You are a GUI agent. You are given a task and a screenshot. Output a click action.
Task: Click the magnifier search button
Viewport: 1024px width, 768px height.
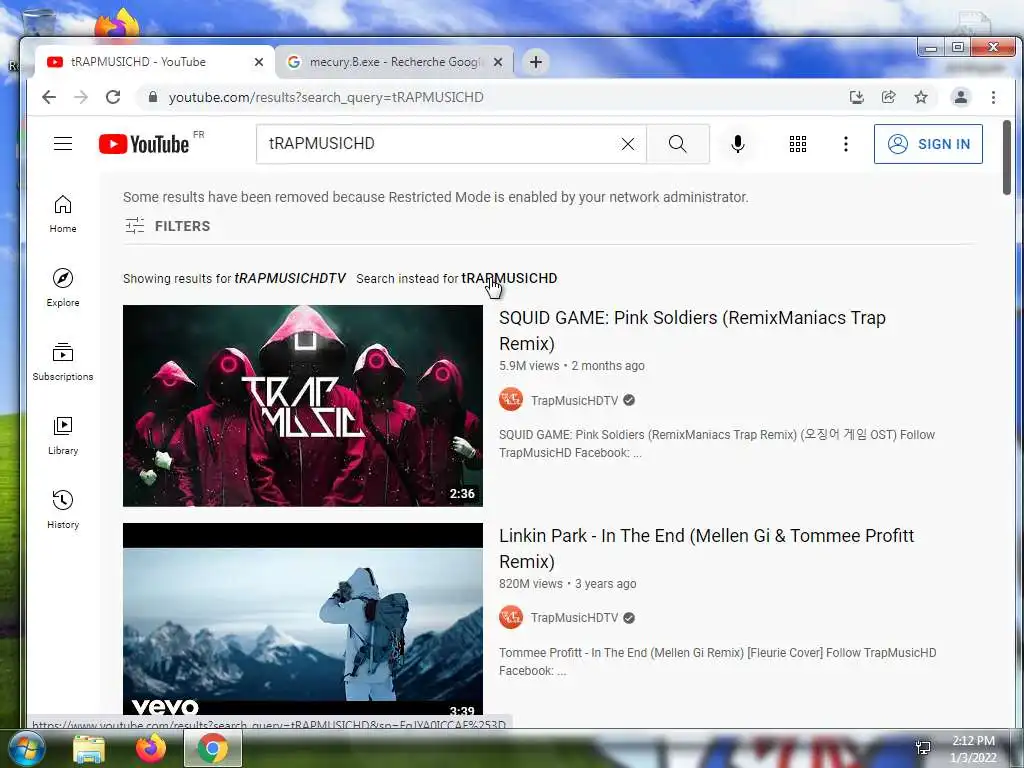pos(678,144)
